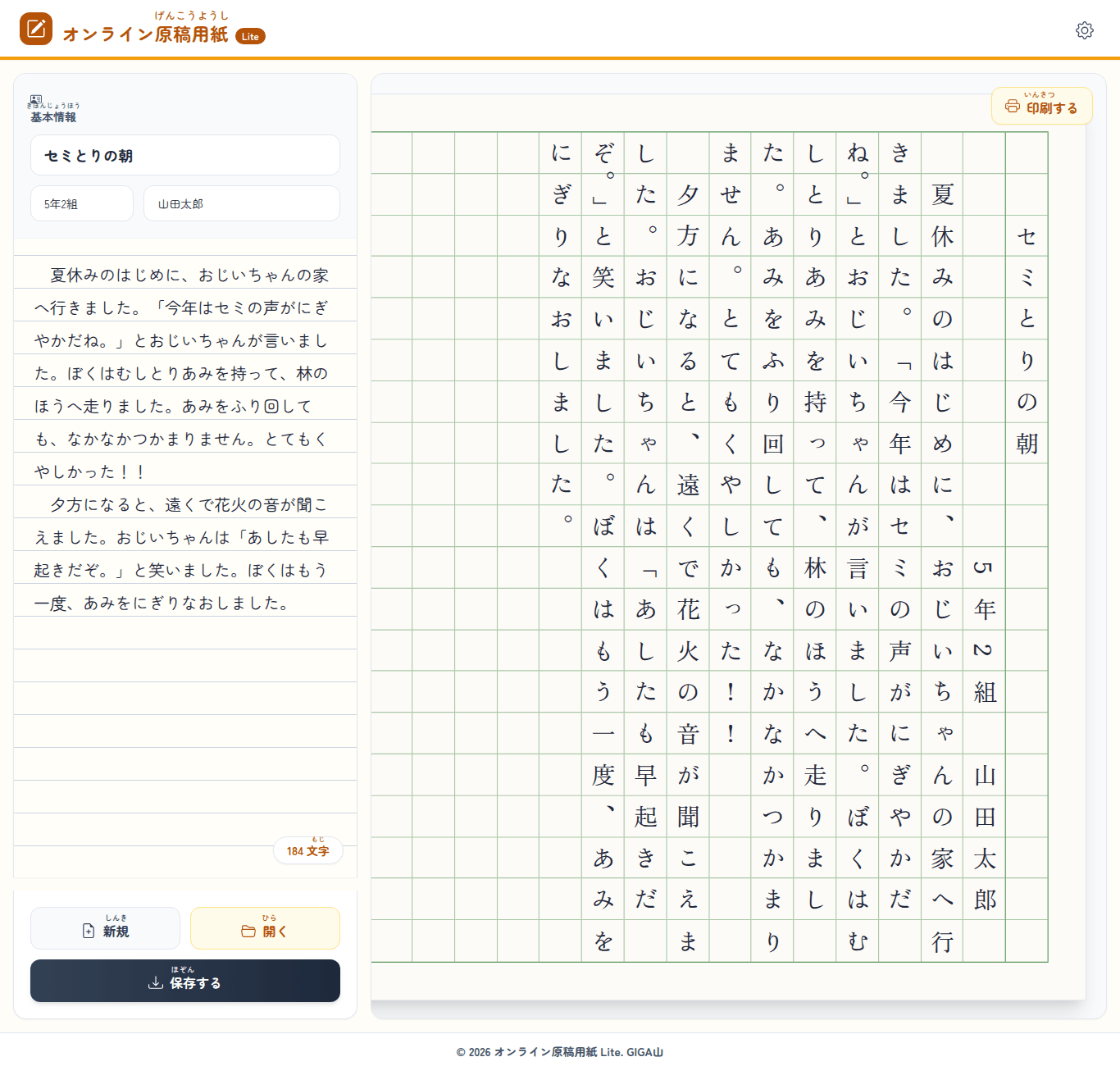This screenshot has height=1066, width=1120.
Task: Click the vertical author name 山田太郎 on the manuscript
Action: (x=985, y=837)
